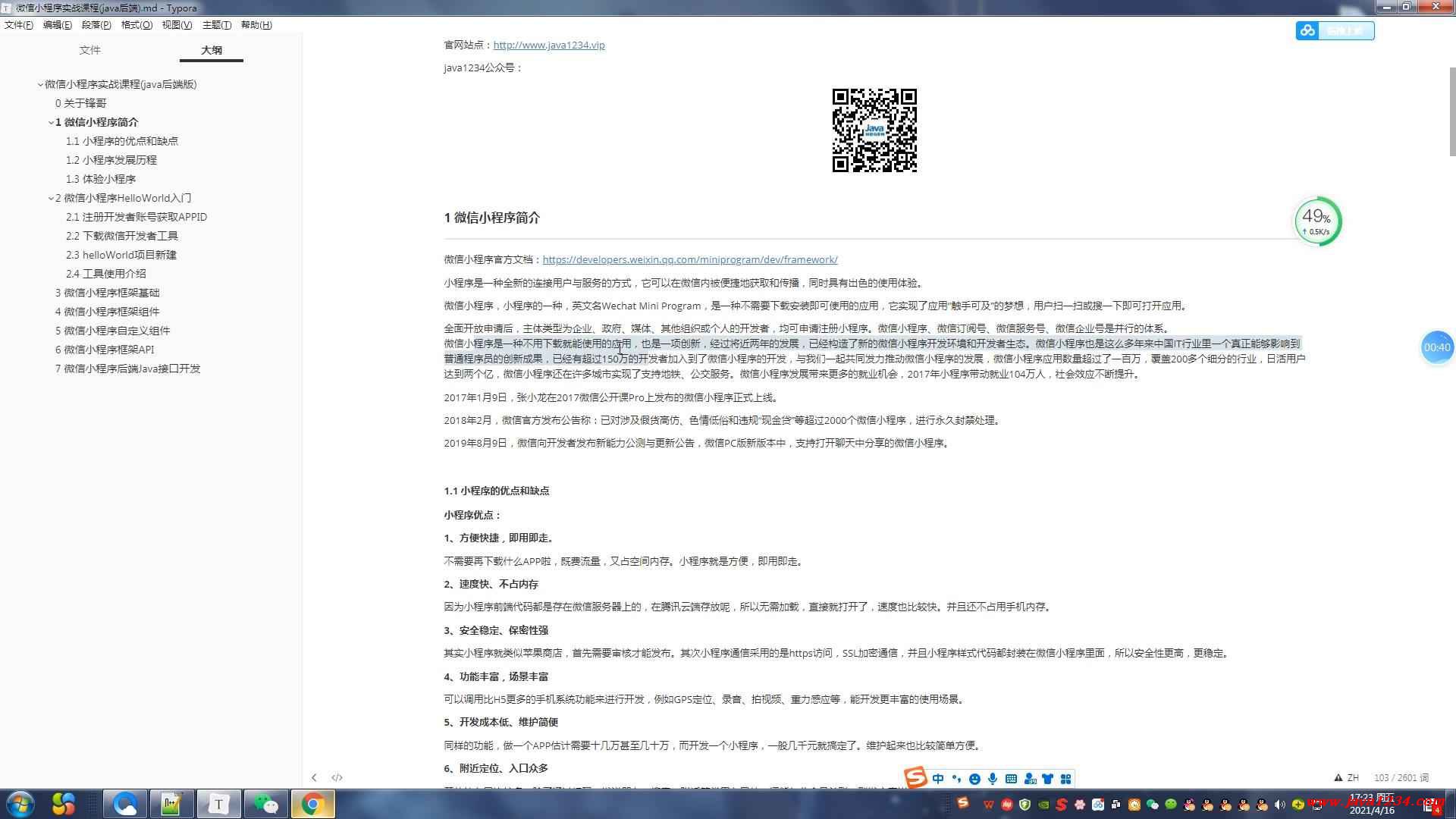Open the Sogou soft keyboard
This screenshot has width=1456, height=819.
pyautogui.click(x=1011, y=779)
